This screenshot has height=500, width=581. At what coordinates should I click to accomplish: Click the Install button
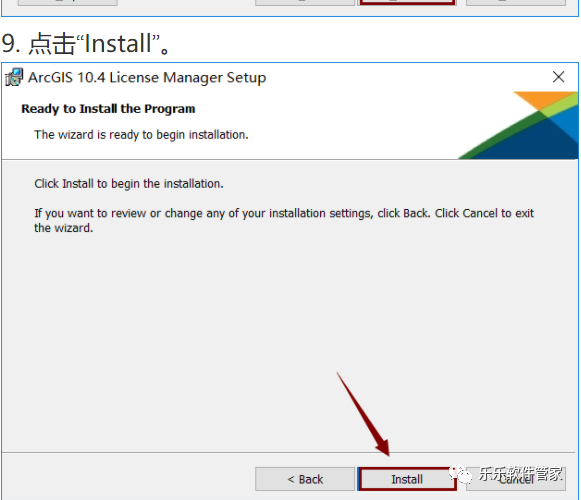(407, 479)
